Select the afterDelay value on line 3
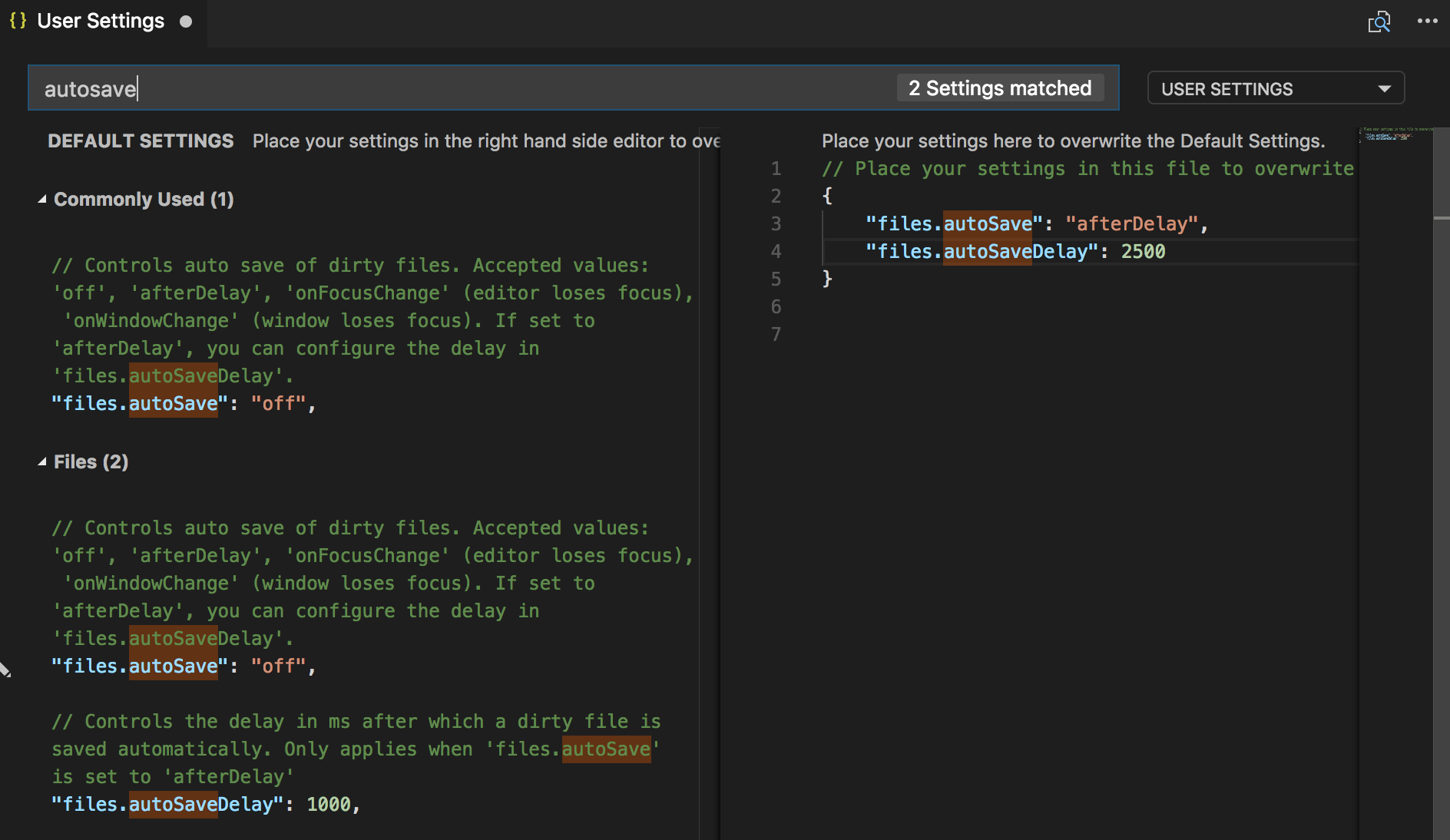The image size is (1450, 840). click(x=1134, y=223)
